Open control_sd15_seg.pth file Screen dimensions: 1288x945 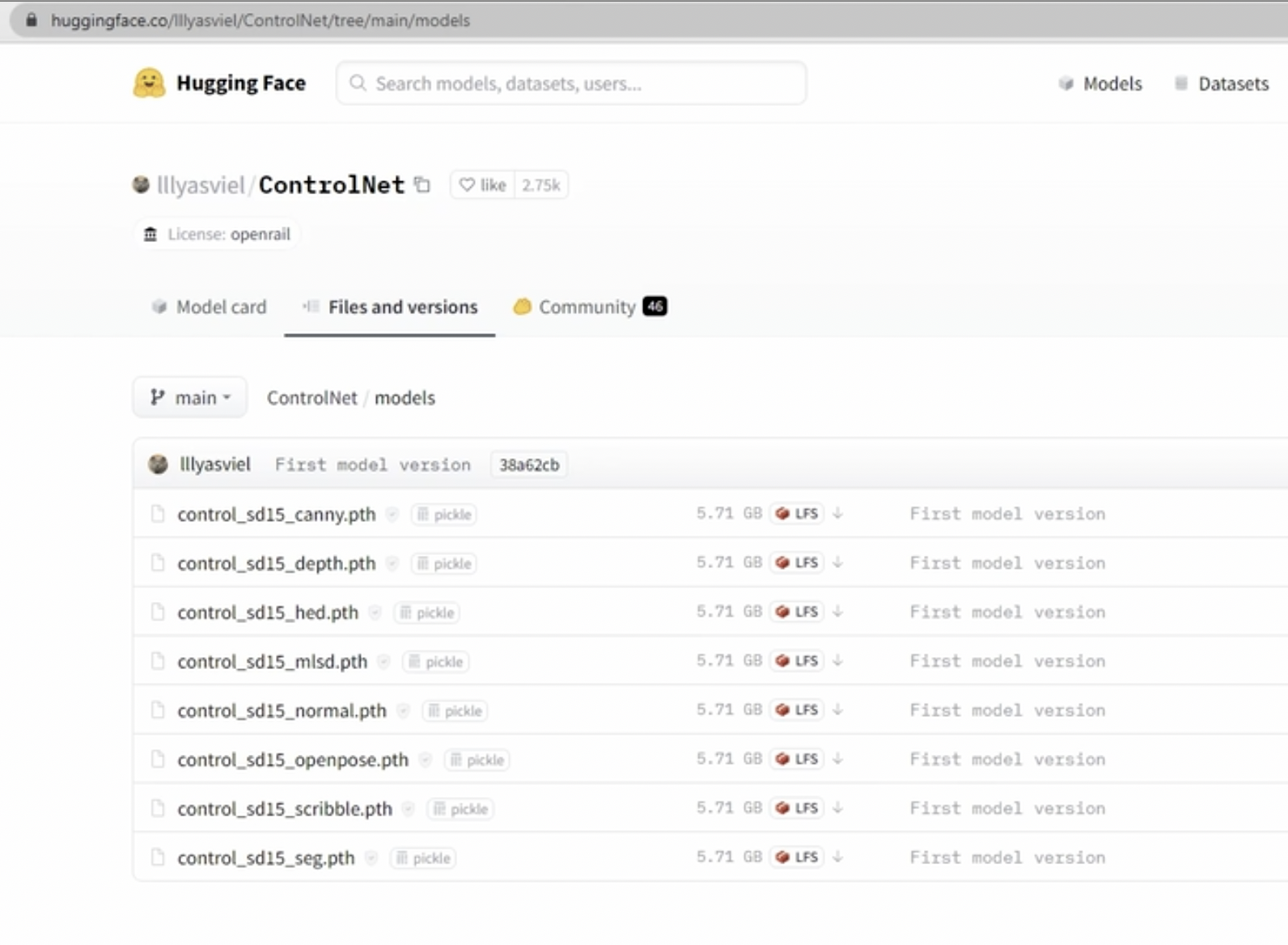tap(266, 858)
